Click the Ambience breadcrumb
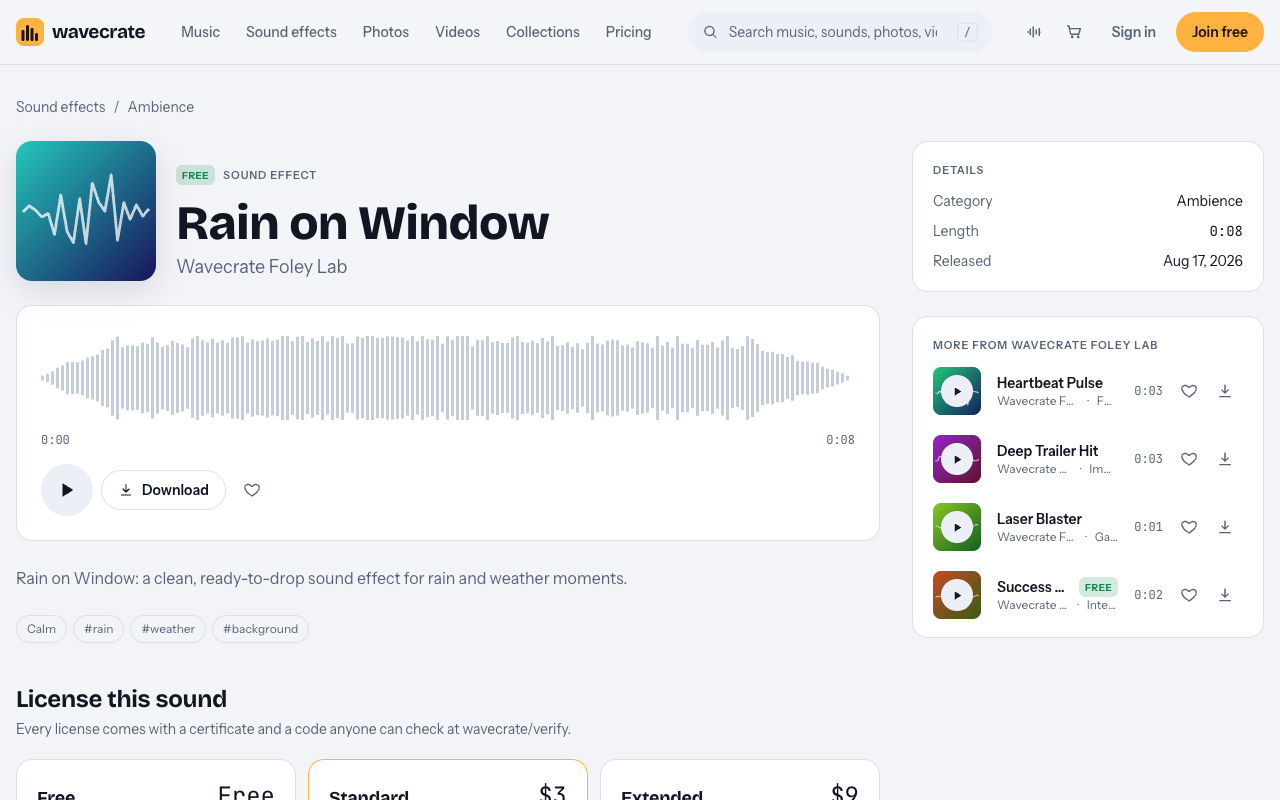The width and height of the screenshot is (1280, 800). (x=161, y=107)
